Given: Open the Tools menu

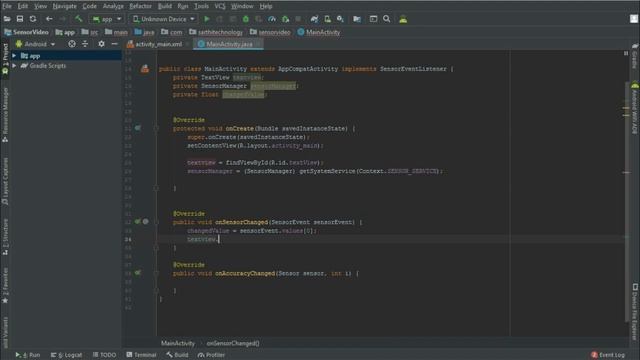Looking at the screenshot, I should coord(201,6).
